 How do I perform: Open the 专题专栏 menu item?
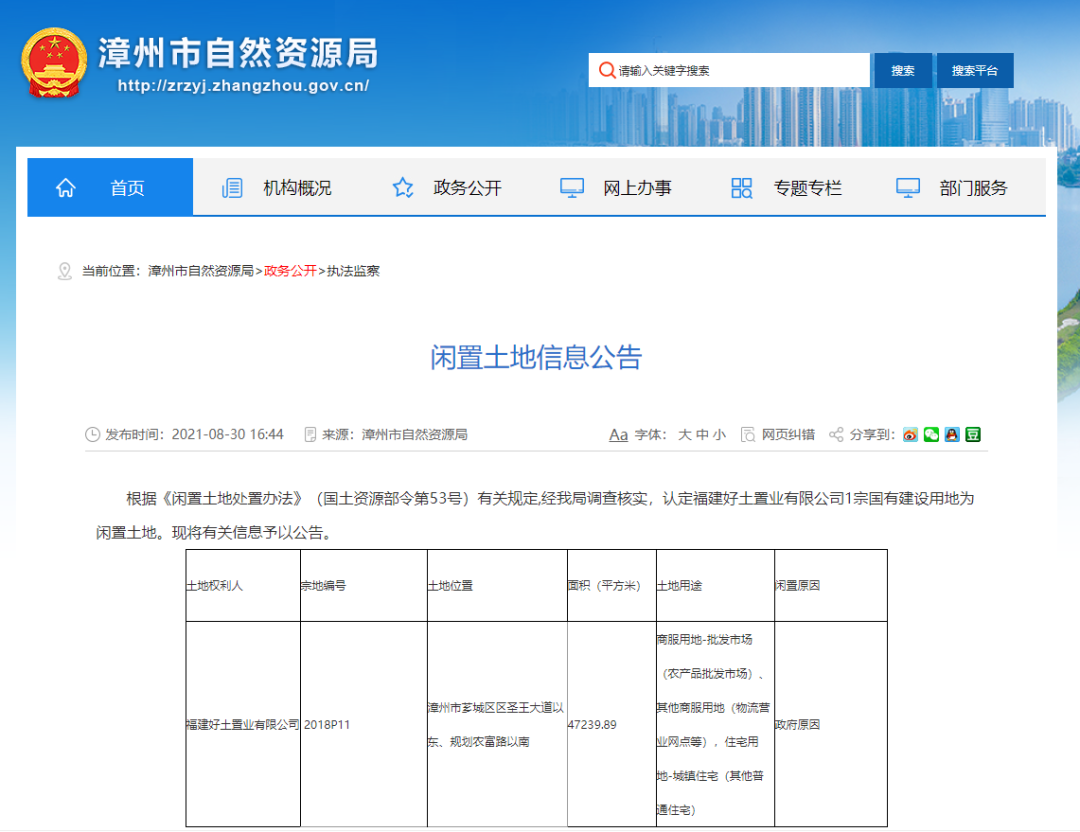coord(807,188)
